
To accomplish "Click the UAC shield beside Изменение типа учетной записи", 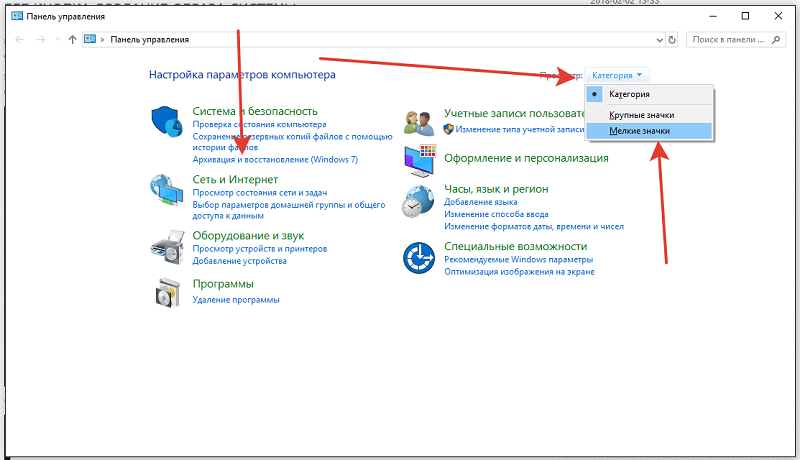I will [448, 129].
